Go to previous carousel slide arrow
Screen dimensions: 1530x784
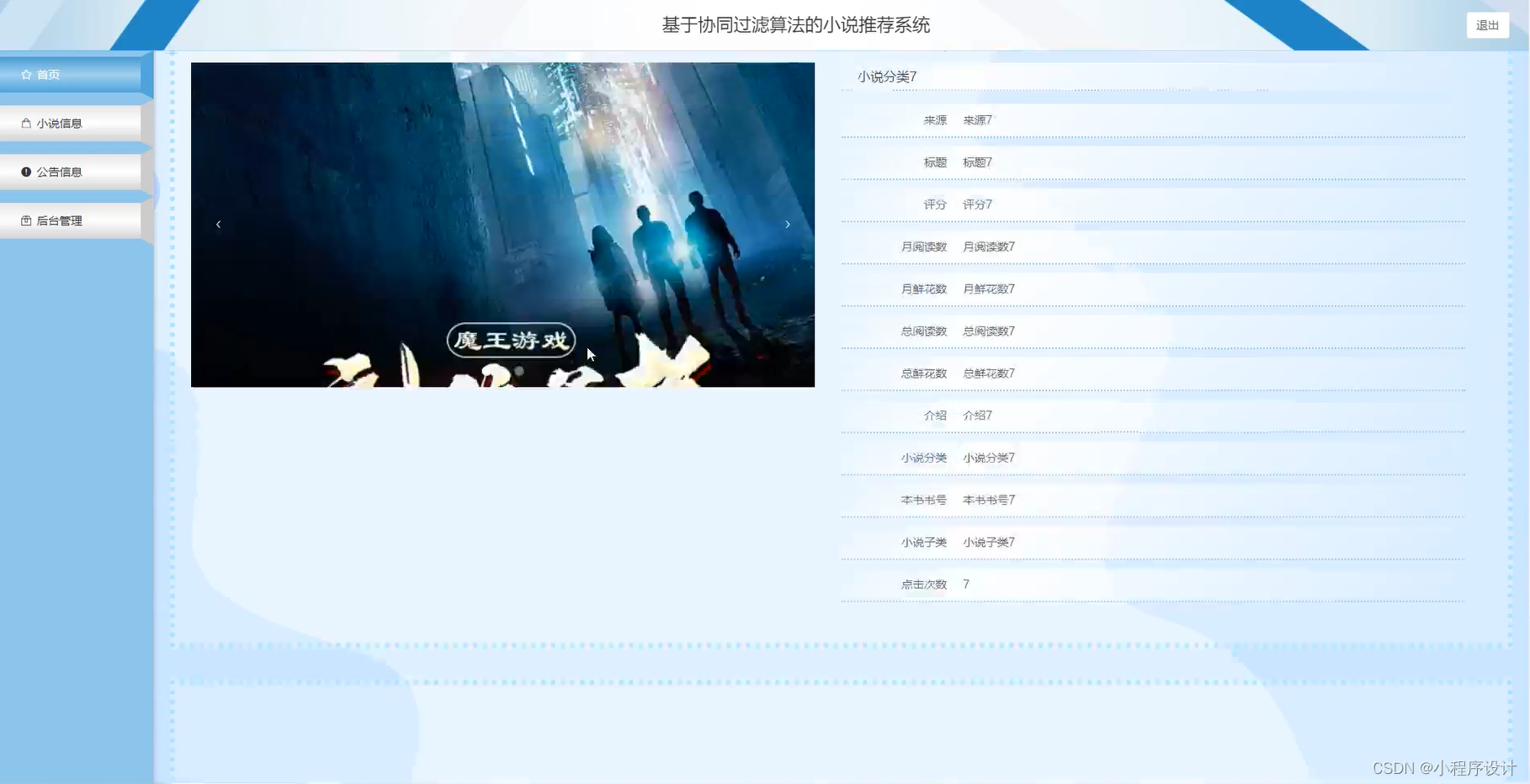[219, 225]
